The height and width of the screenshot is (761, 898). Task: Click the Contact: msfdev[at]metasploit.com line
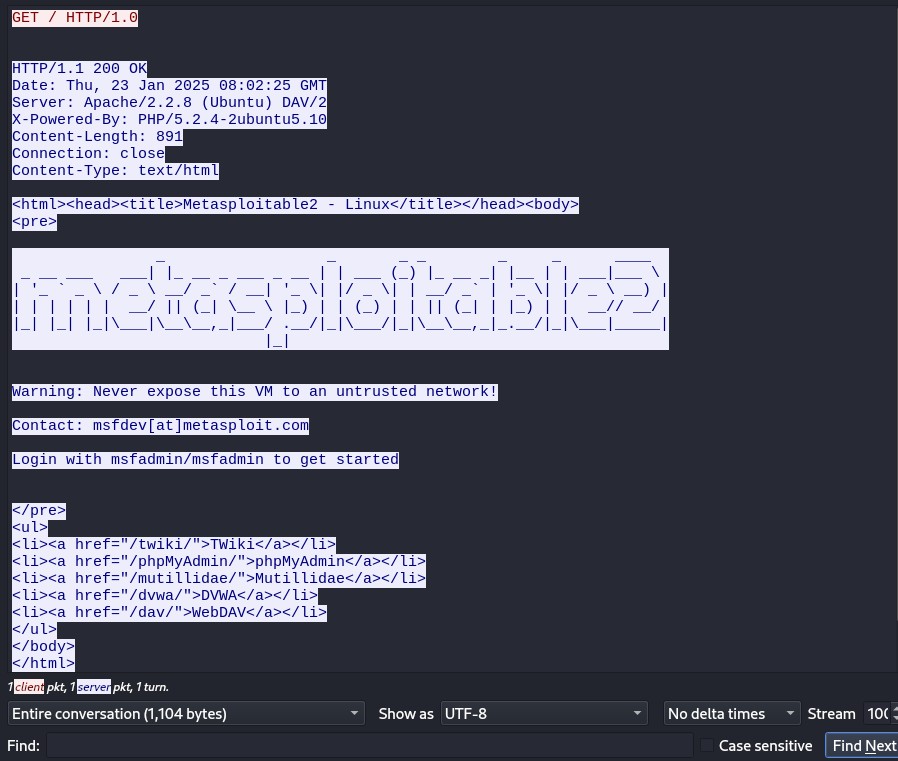click(x=160, y=425)
